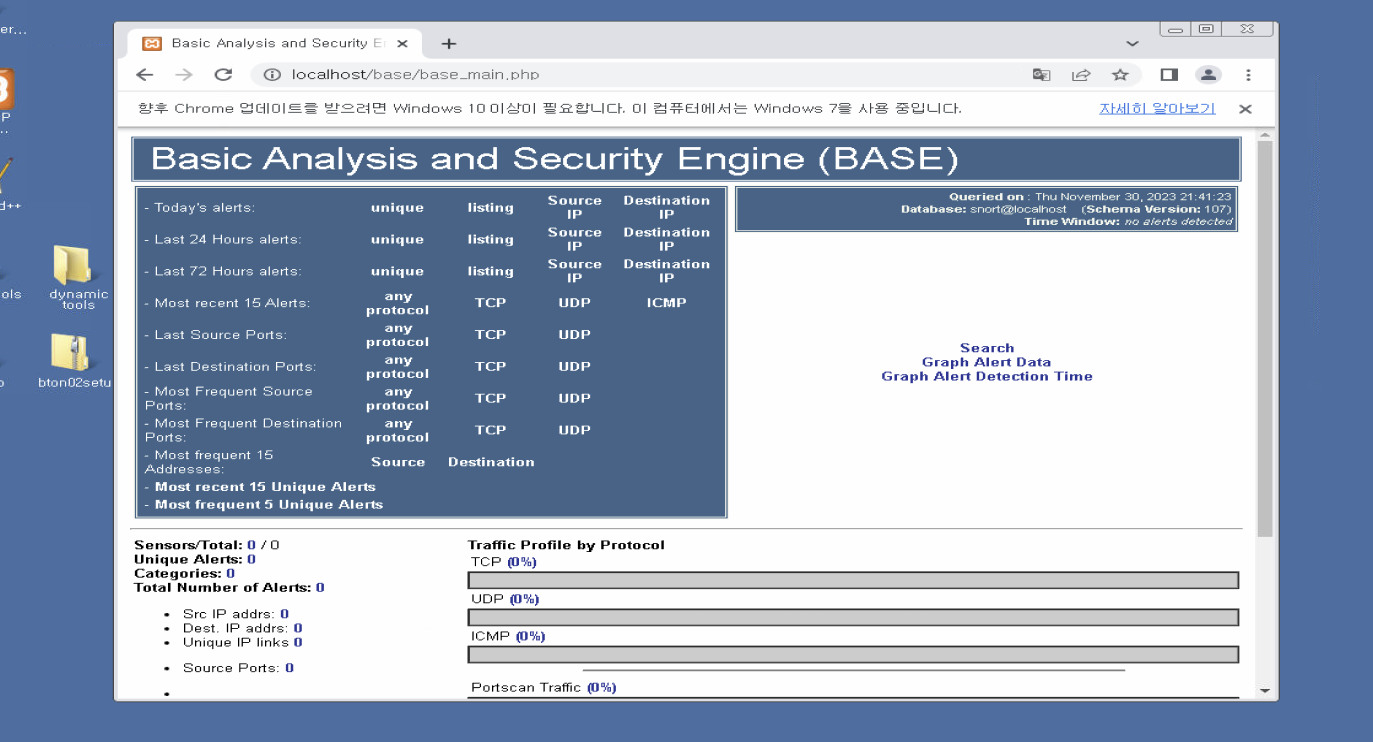Click ICMP for Most recent 15 Alerts
The height and width of the screenshot is (742, 1373).
point(666,303)
